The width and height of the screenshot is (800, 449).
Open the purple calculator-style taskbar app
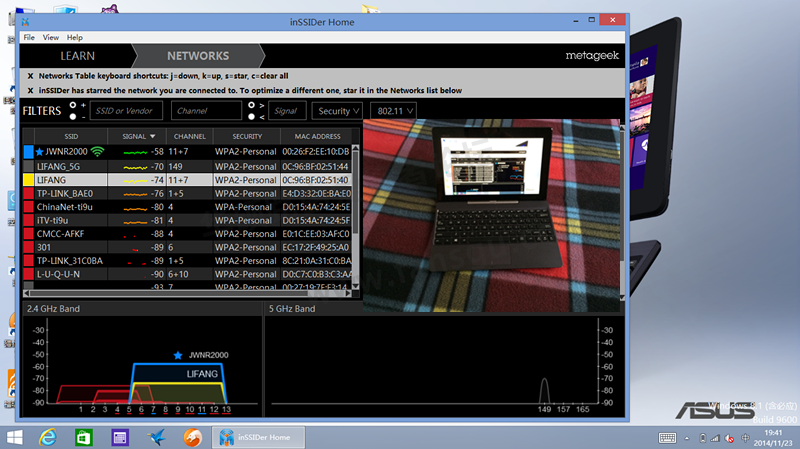point(120,437)
